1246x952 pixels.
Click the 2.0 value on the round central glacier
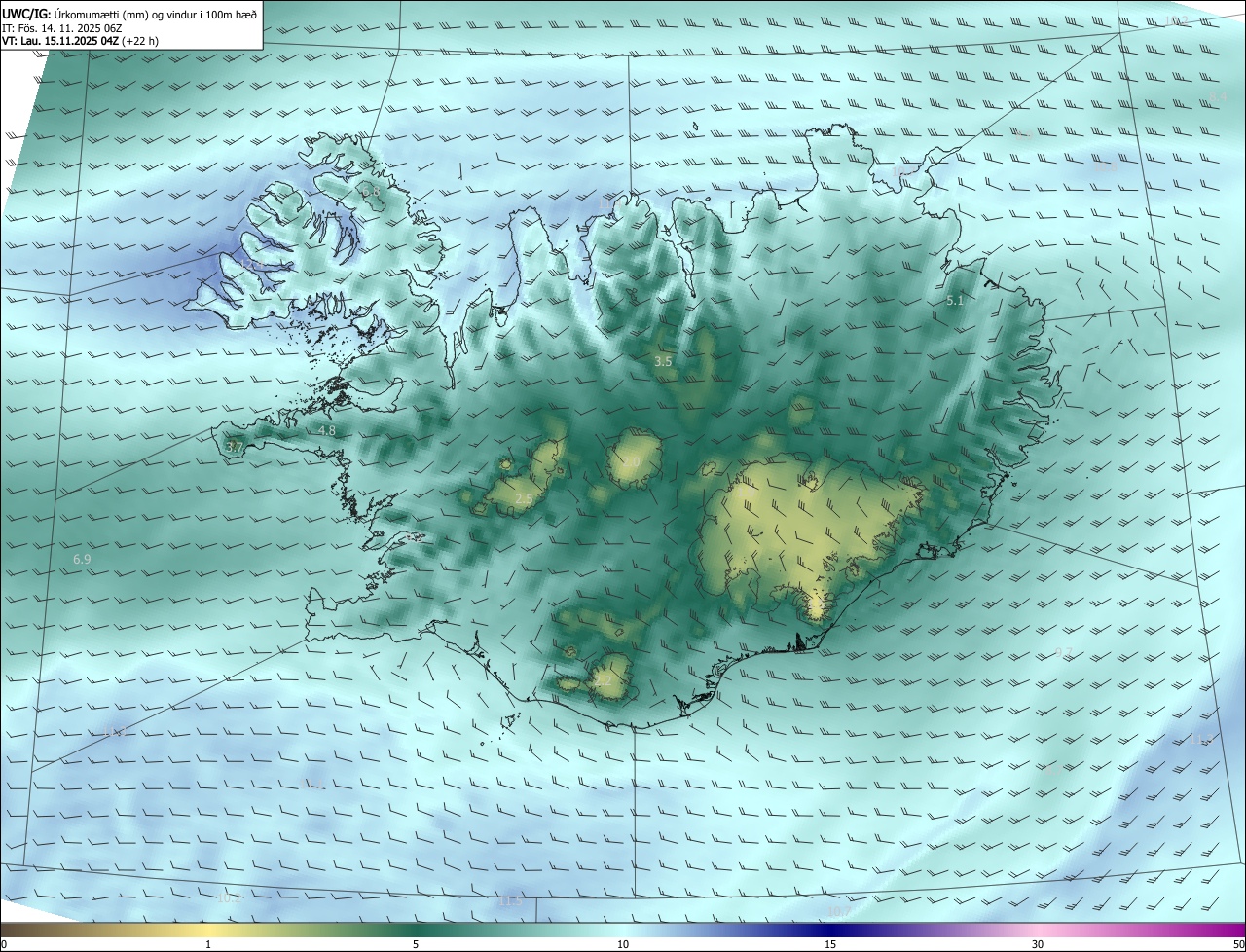click(631, 463)
